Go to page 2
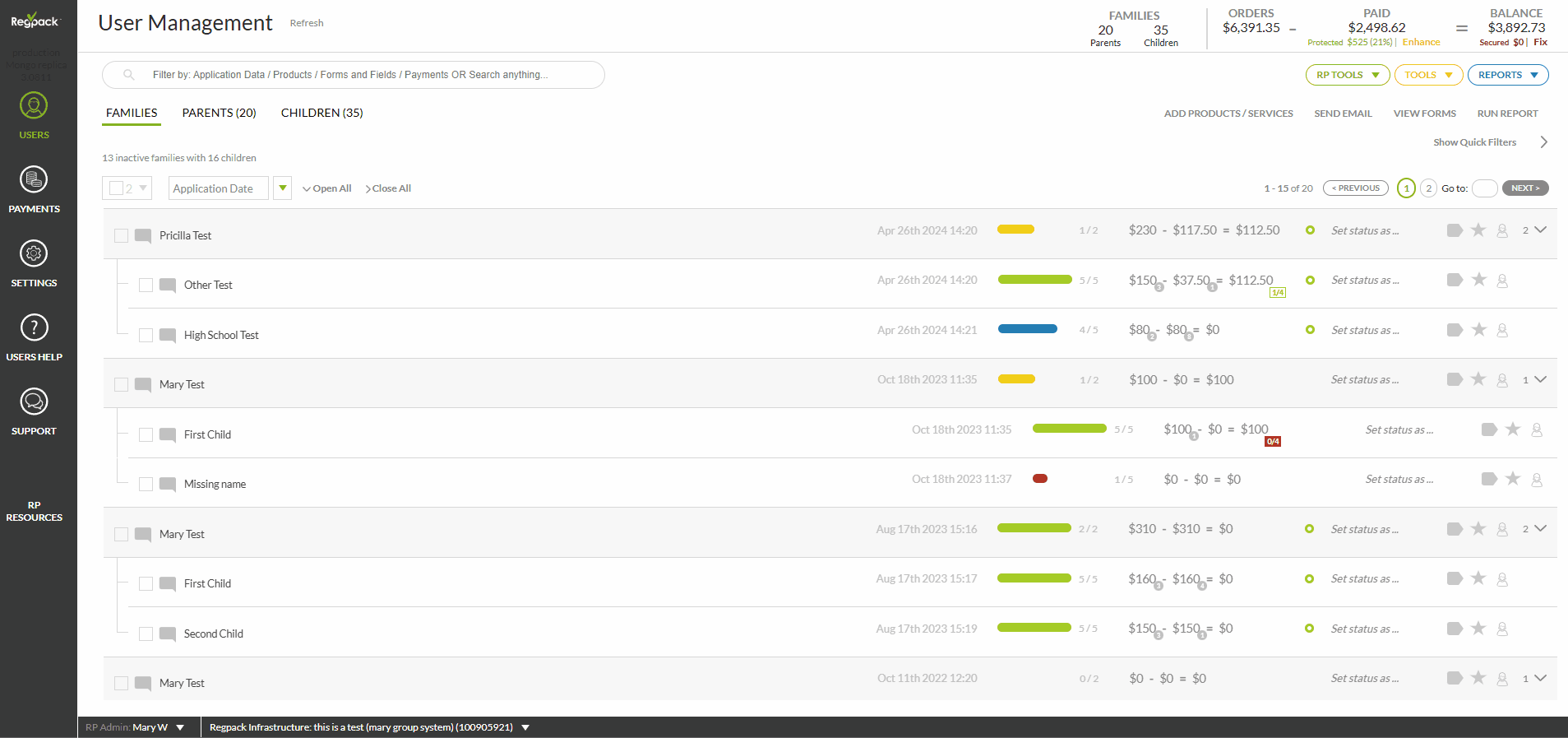 [x=1428, y=188]
